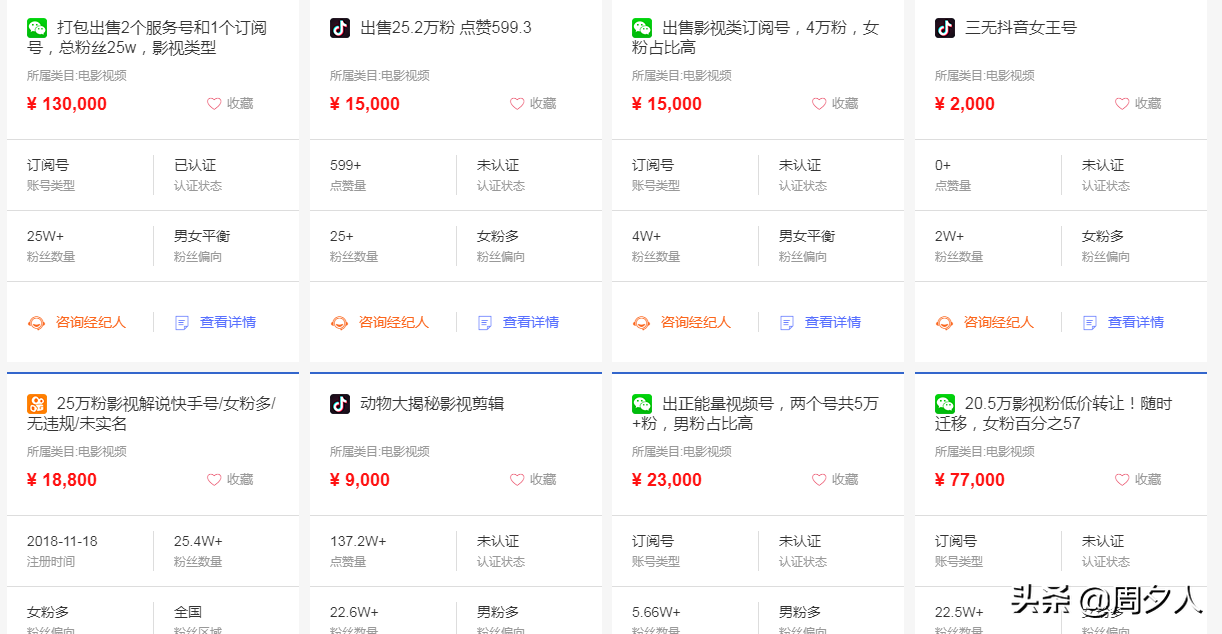The height and width of the screenshot is (634, 1222).
Task: Toggle the 收藏 heart on the 9,000 yuan card
Action: [515, 479]
